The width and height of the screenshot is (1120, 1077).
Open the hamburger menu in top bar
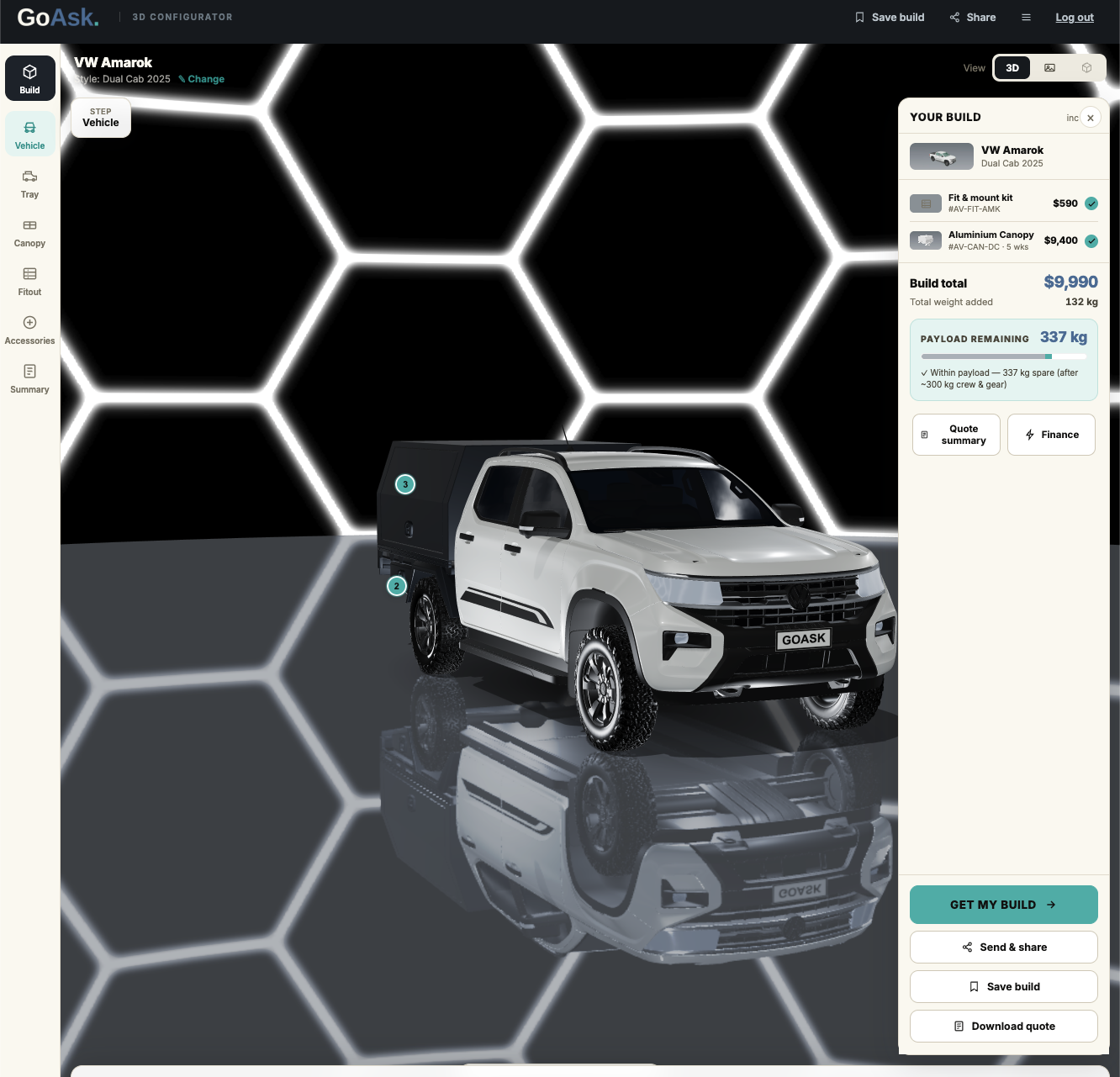[1026, 18]
